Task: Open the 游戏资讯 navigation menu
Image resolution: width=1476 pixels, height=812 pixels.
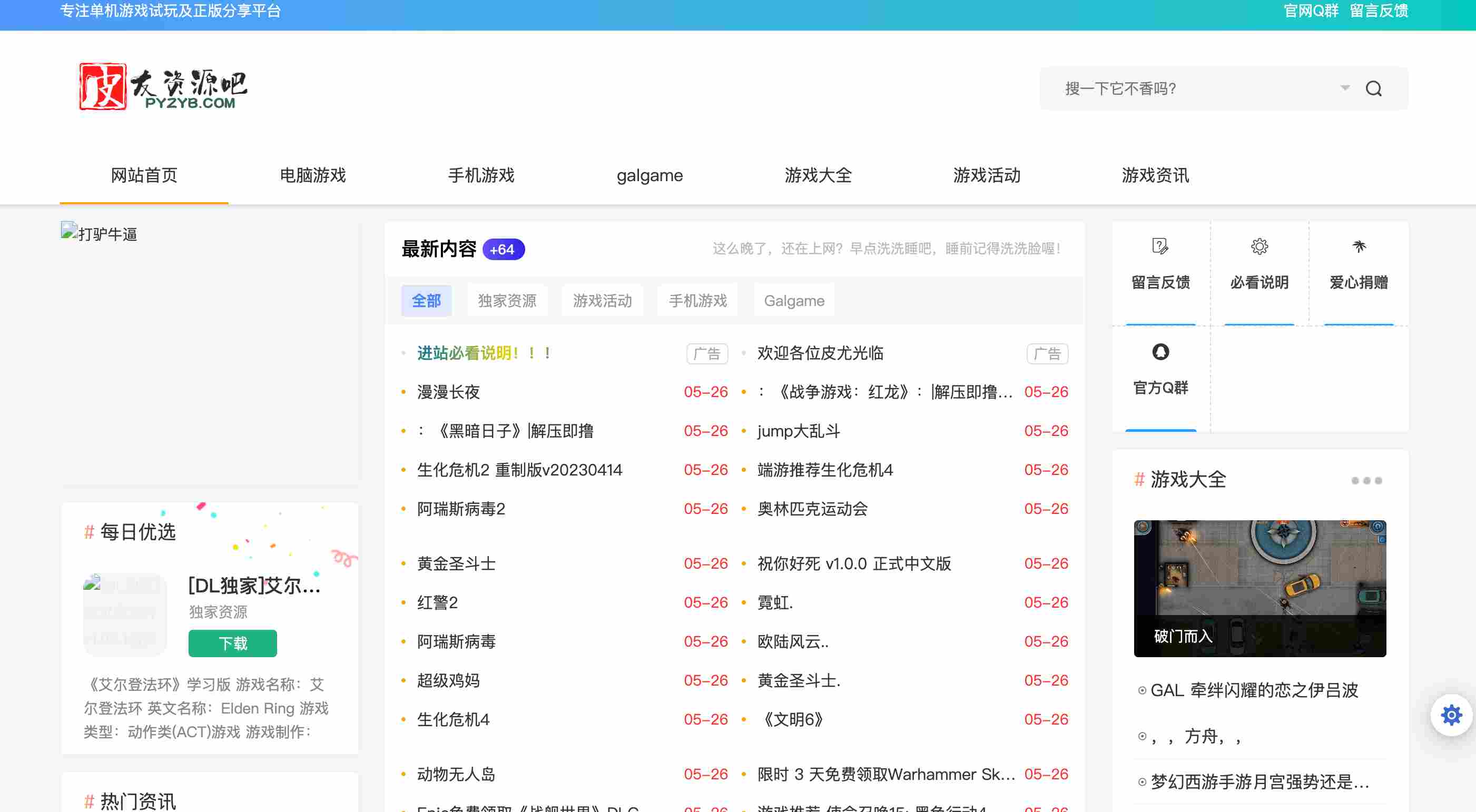Action: coord(1155,175)
